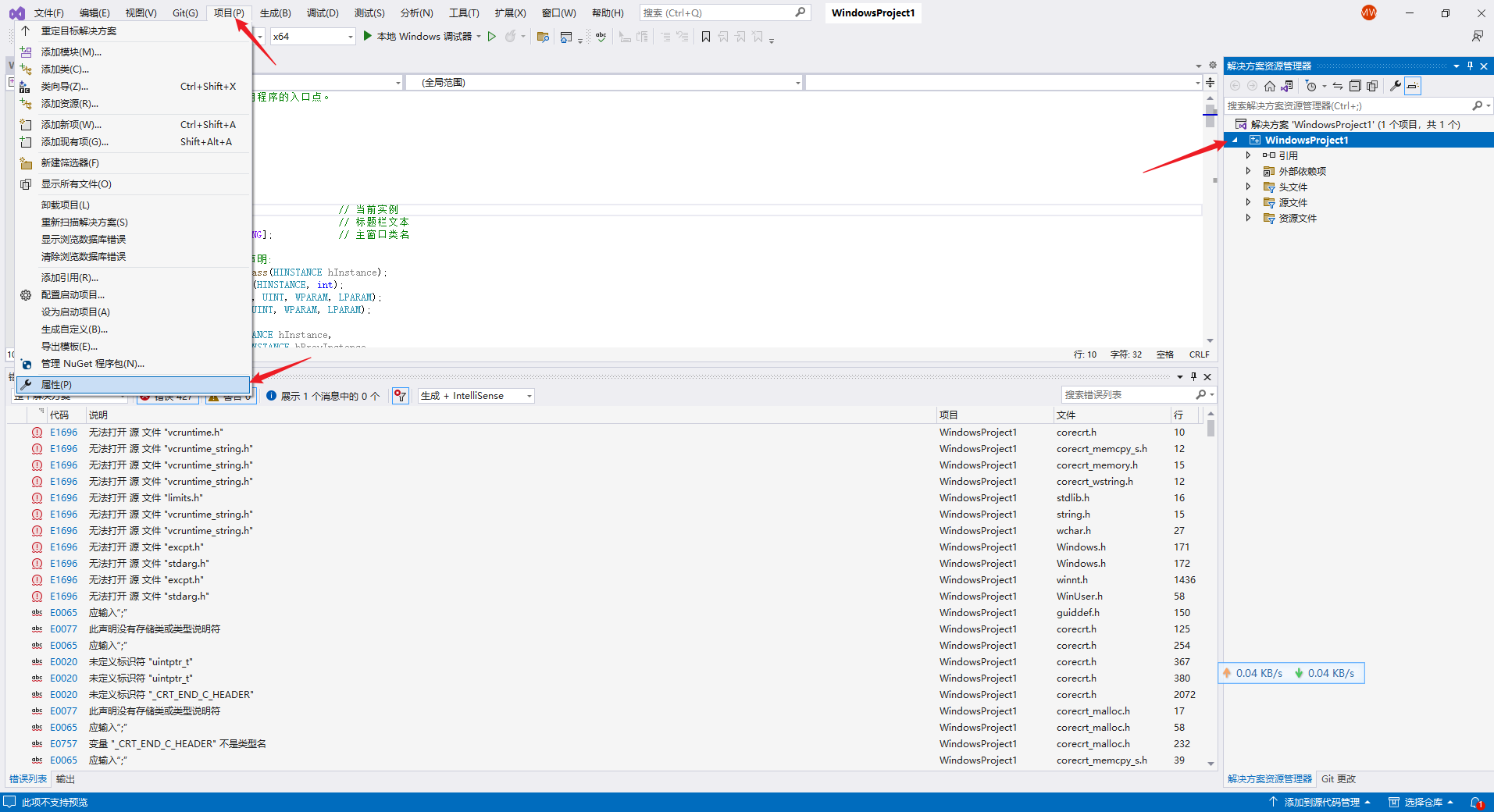Expand the 源文件 folder node

[1248, 202]
